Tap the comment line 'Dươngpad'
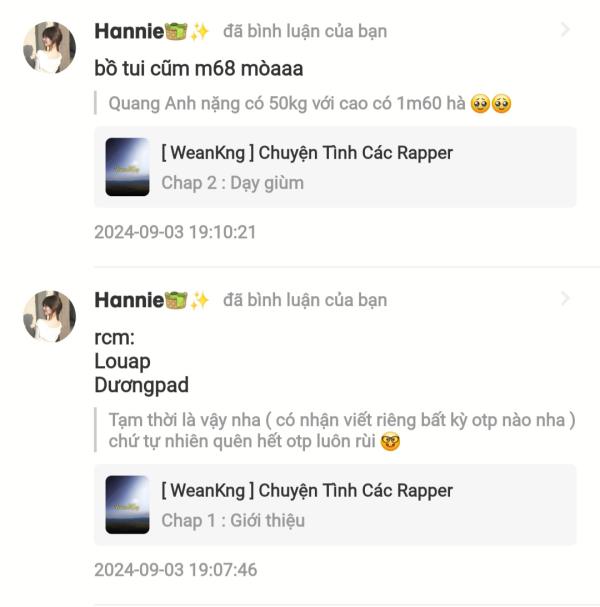The width and height of the screenshot is (600, 607). coord(141,385)
